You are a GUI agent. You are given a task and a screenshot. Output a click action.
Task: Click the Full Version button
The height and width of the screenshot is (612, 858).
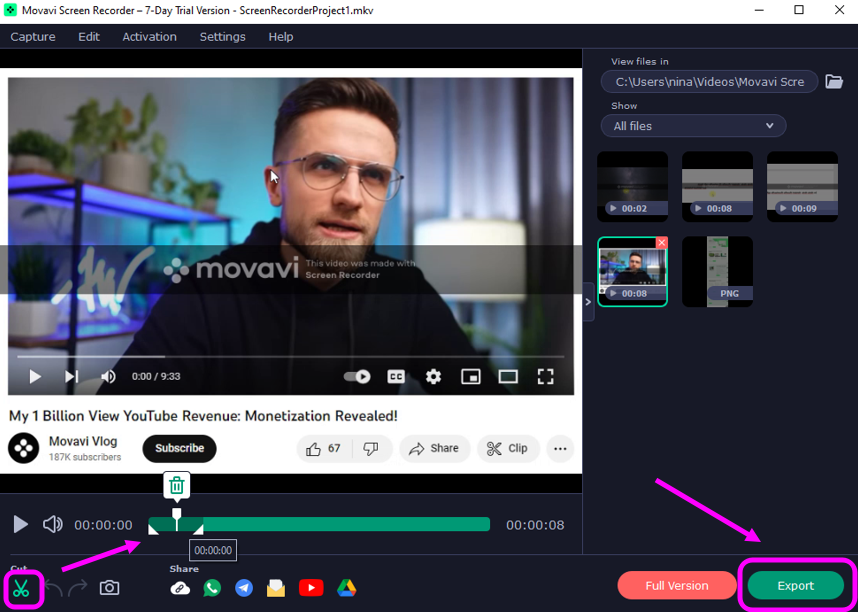pos(677,586)
